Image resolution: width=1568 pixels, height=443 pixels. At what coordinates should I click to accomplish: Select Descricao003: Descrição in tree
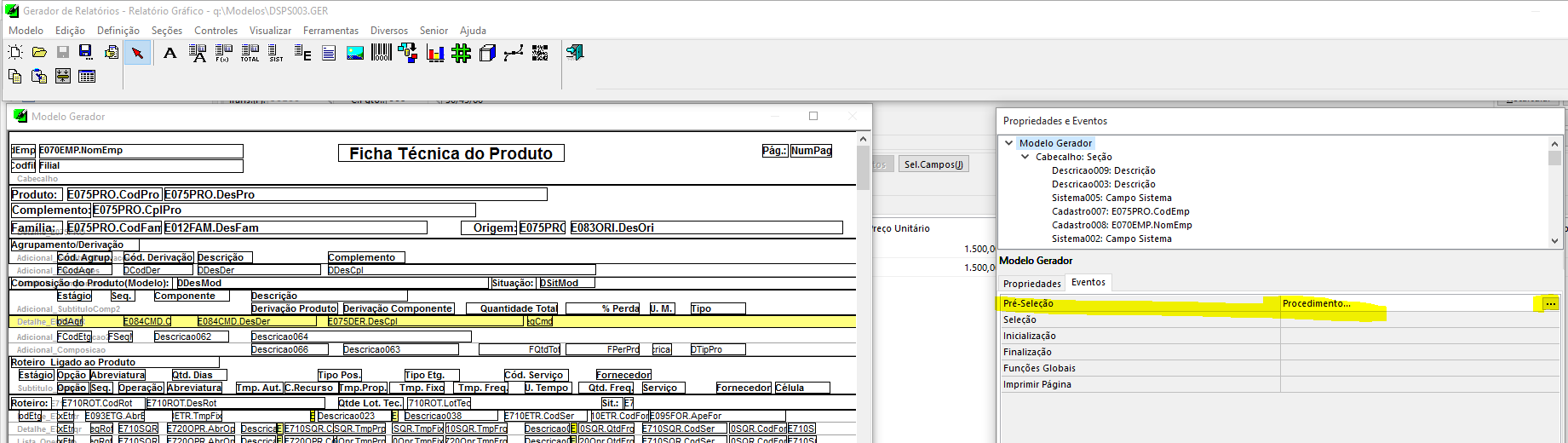(1103, 184)
